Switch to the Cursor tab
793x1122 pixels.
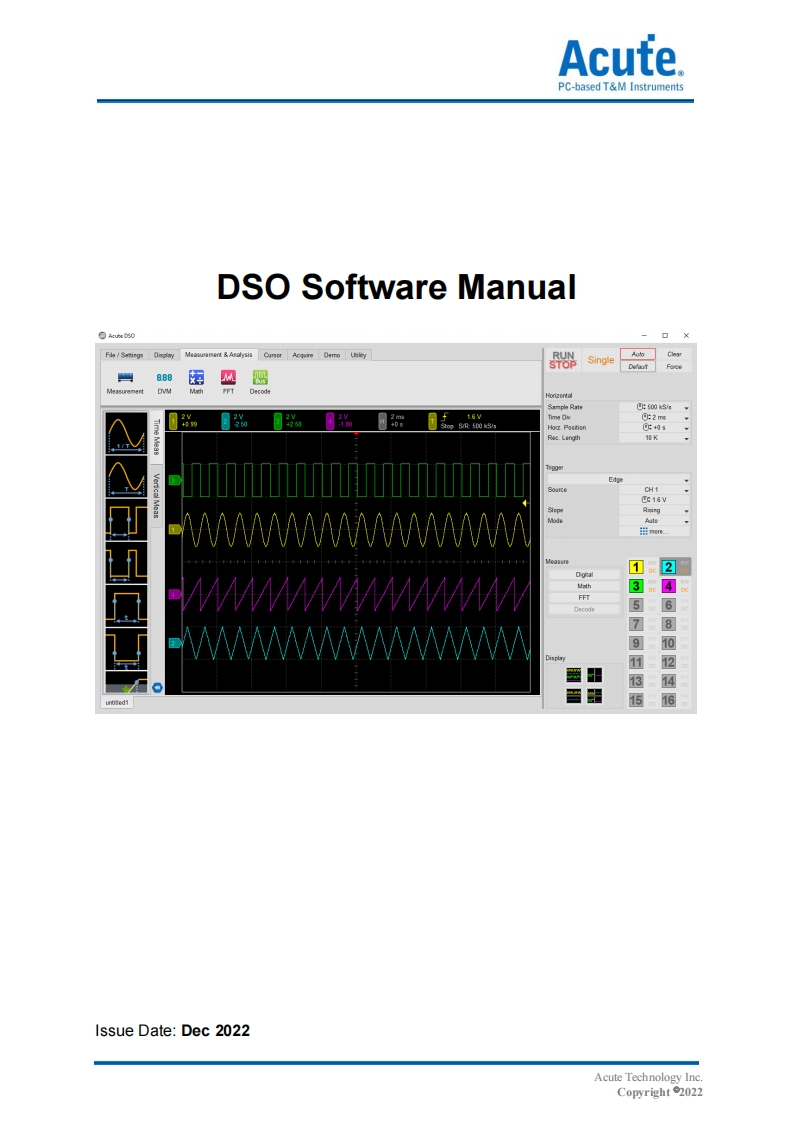(273, 355)
